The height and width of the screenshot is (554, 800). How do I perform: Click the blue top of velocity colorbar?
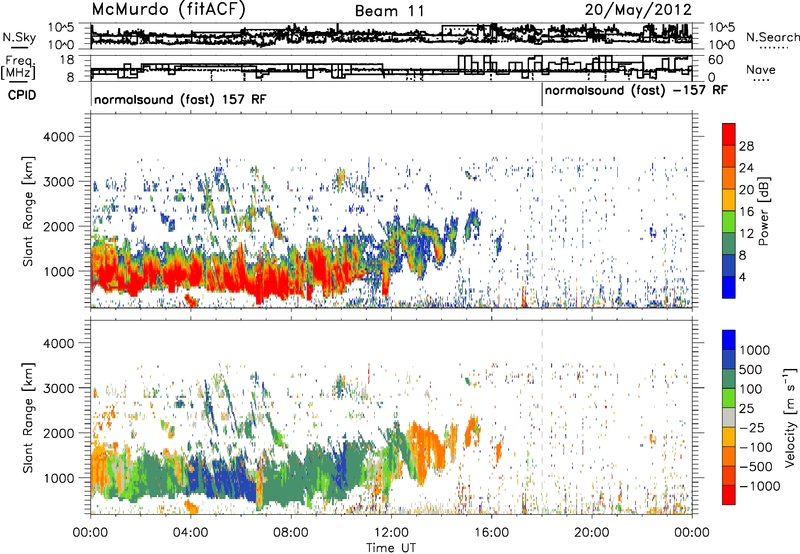click(729, 340)
